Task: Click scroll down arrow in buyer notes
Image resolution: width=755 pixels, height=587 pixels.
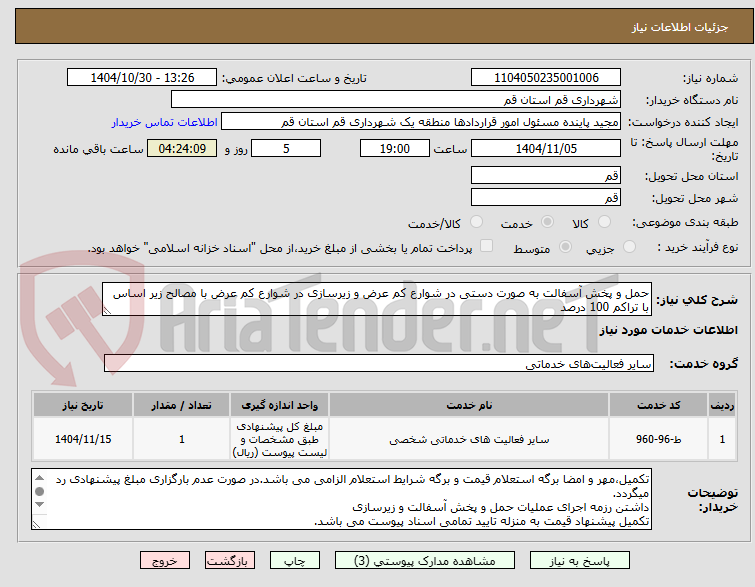Action: tap(39, 504)
